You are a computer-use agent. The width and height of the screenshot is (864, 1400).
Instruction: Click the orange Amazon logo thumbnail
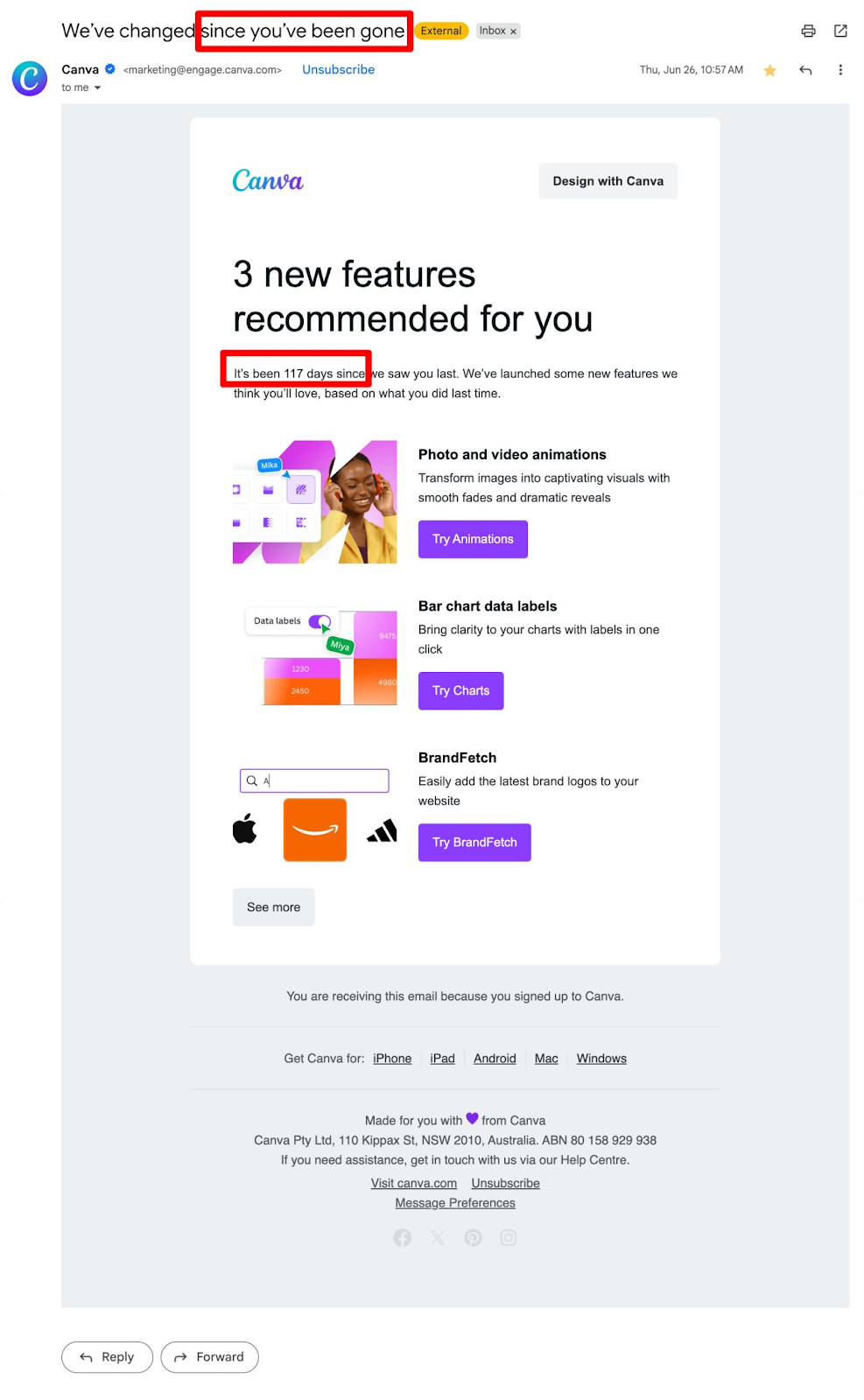[315, 829]
